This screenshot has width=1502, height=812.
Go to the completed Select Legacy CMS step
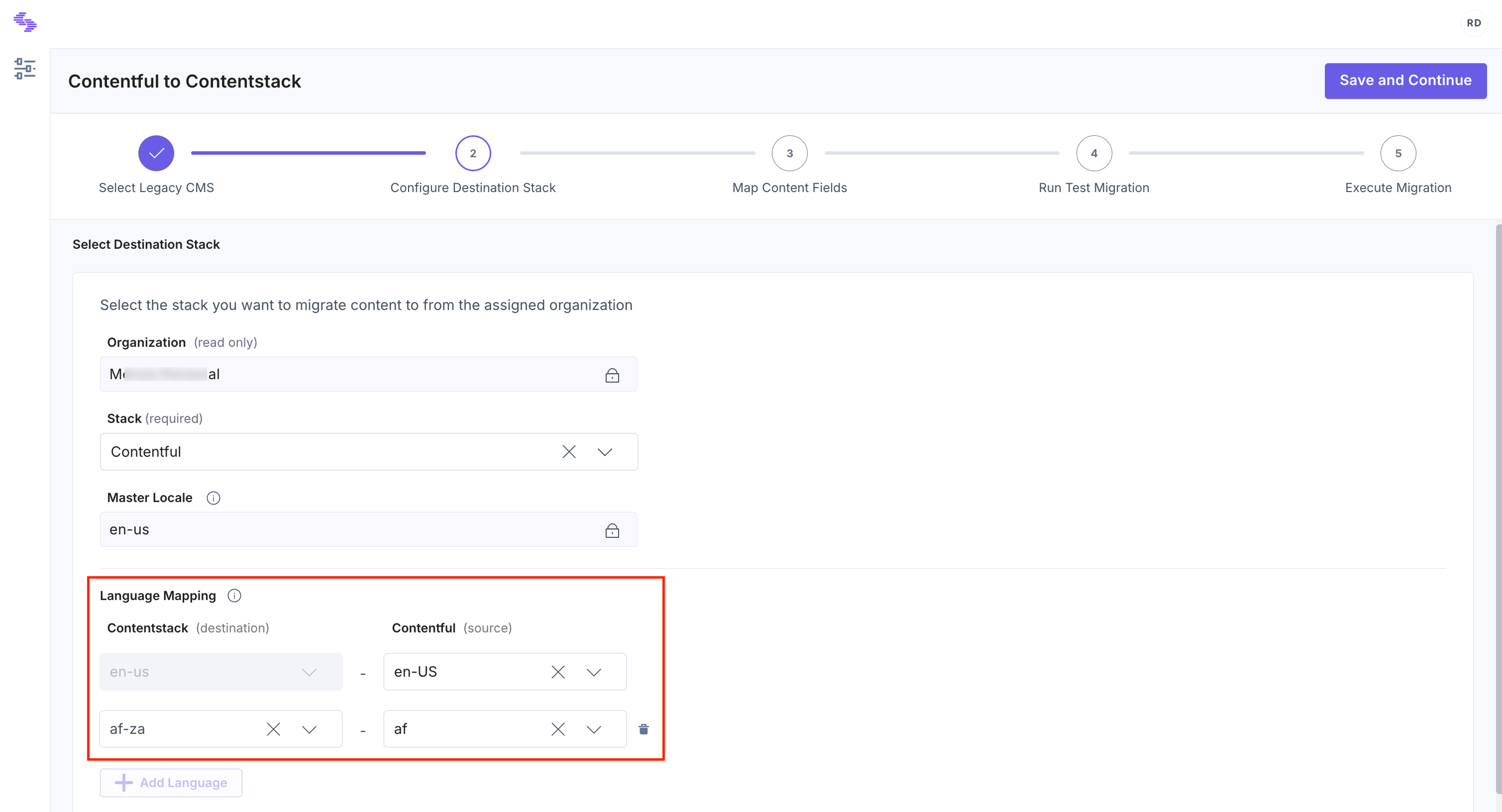click(x=156, y=153)
